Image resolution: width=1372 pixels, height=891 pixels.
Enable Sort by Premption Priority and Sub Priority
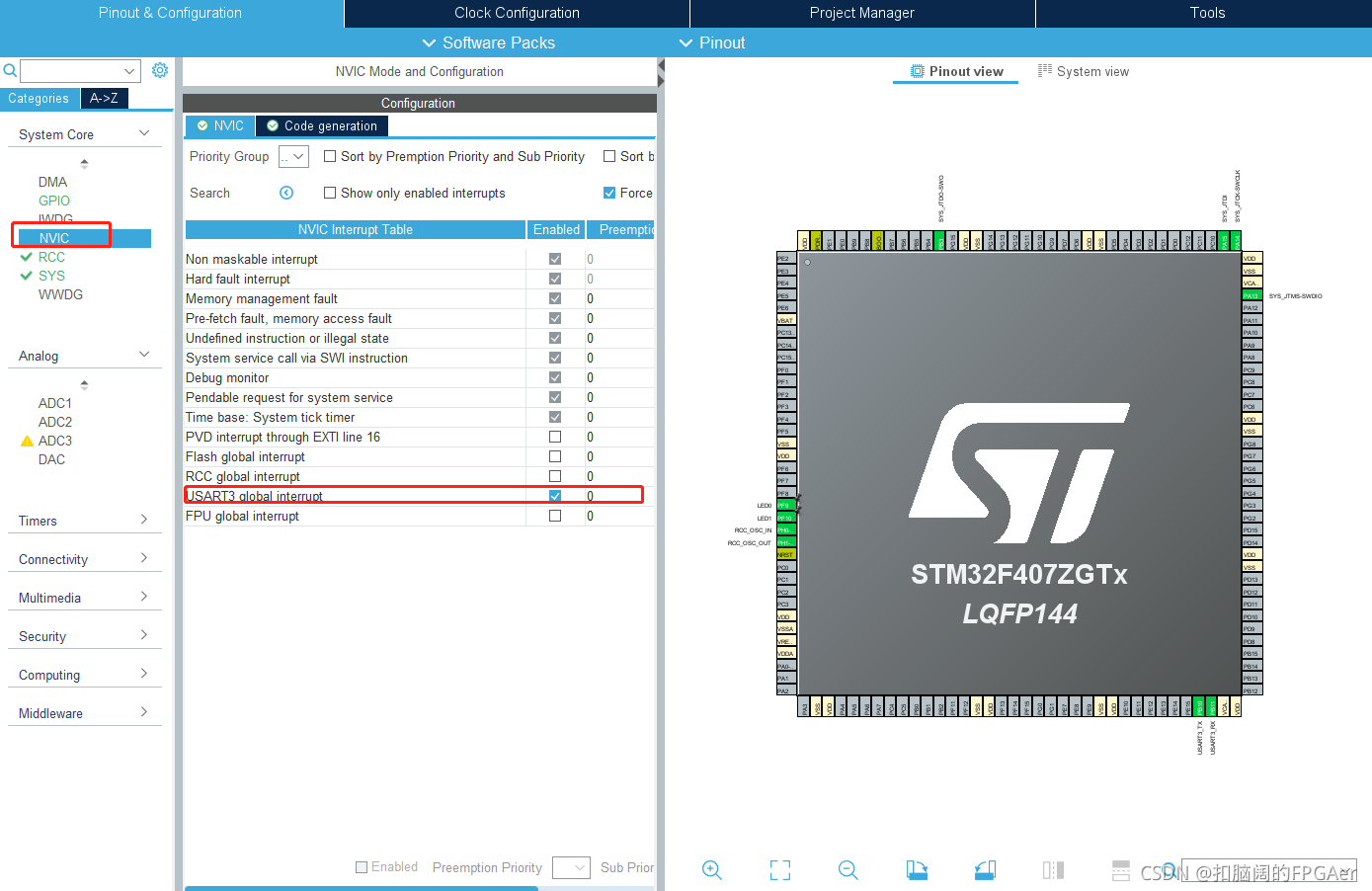tap(330, 156)
